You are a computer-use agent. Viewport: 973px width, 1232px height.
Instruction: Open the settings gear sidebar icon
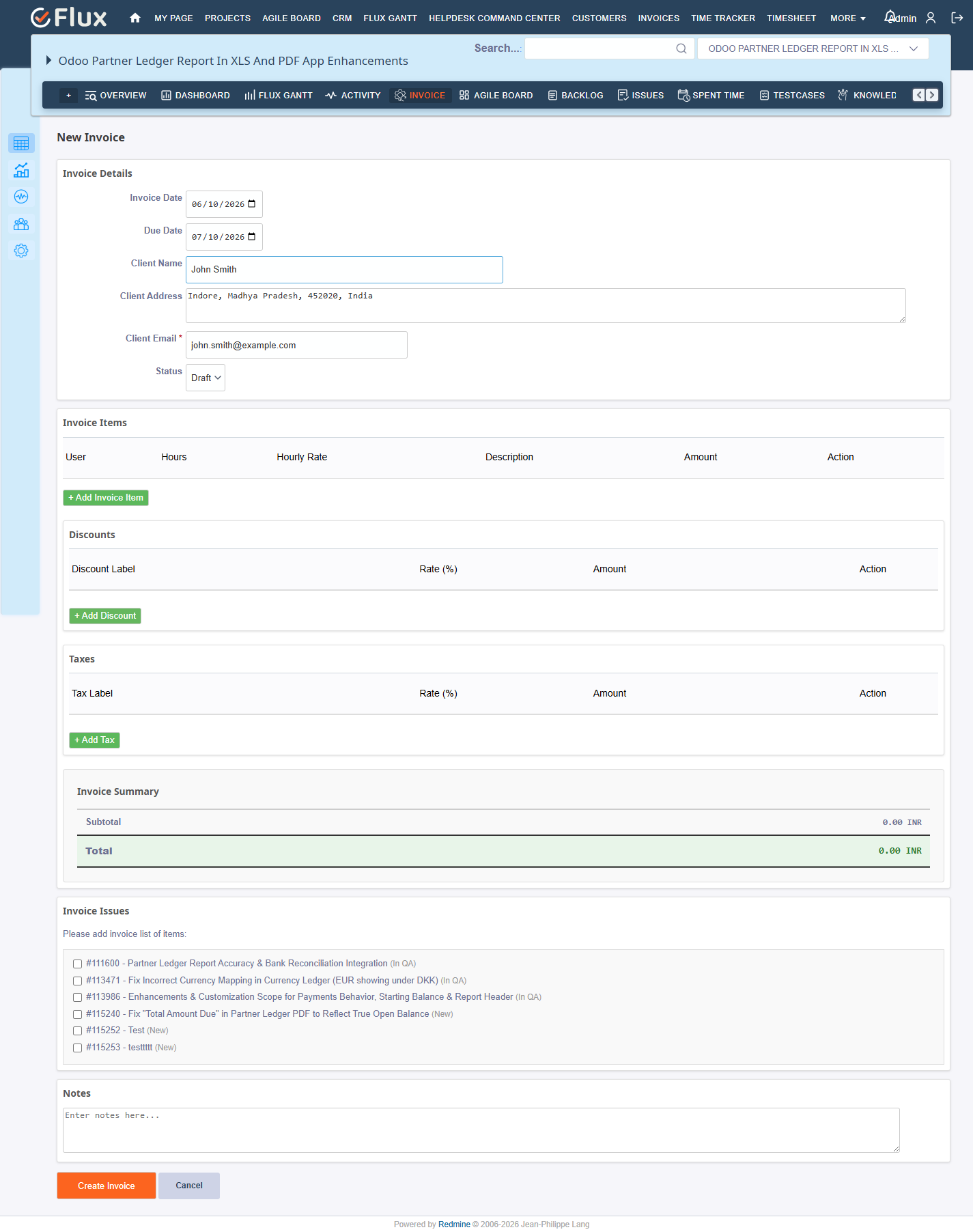(21, 251)
